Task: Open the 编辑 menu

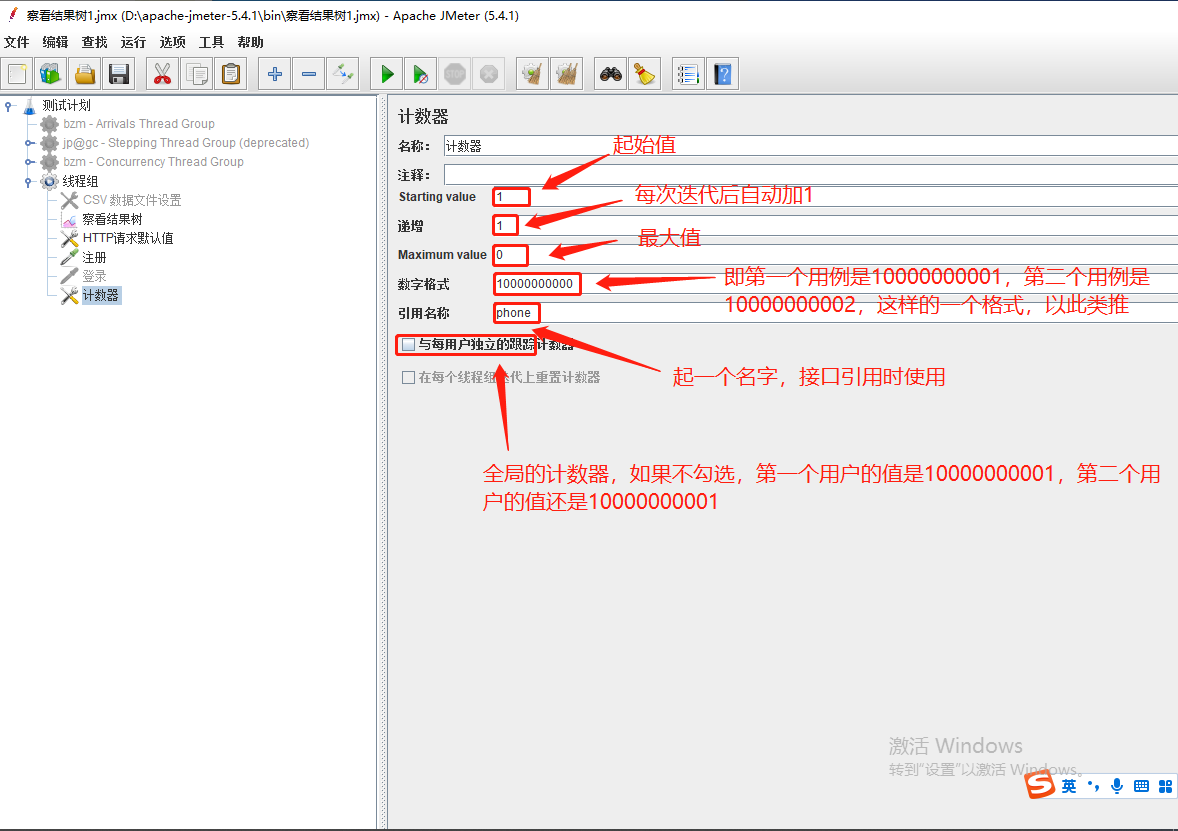Action: [56, 42]
